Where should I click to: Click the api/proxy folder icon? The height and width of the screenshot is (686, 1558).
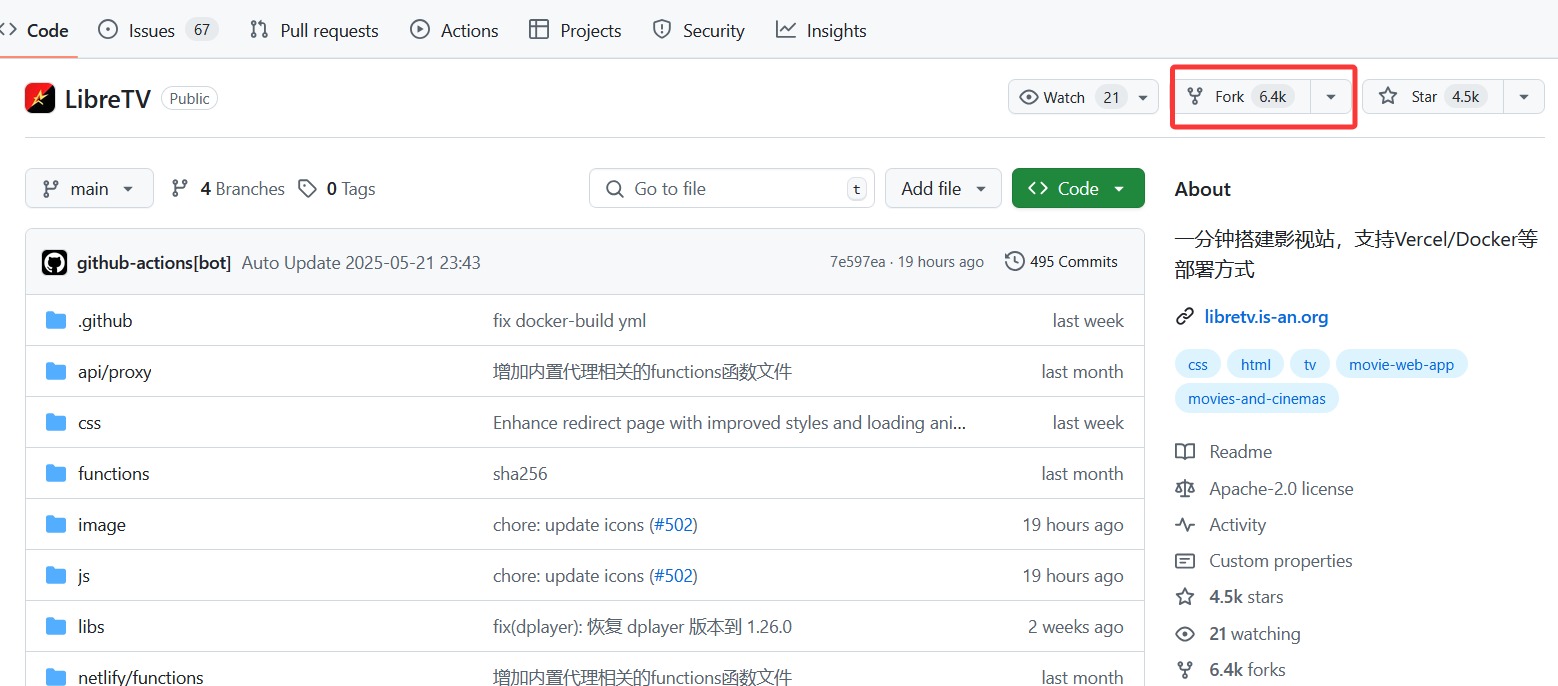point(56,372)
